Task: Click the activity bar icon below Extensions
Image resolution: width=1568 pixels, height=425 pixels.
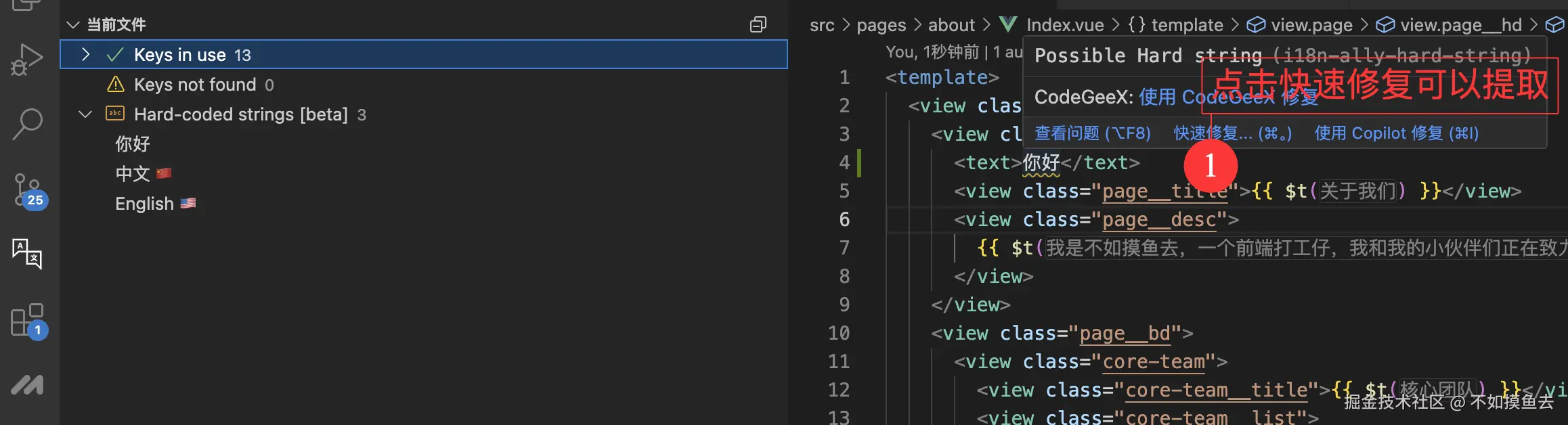Action: point(27,385)
